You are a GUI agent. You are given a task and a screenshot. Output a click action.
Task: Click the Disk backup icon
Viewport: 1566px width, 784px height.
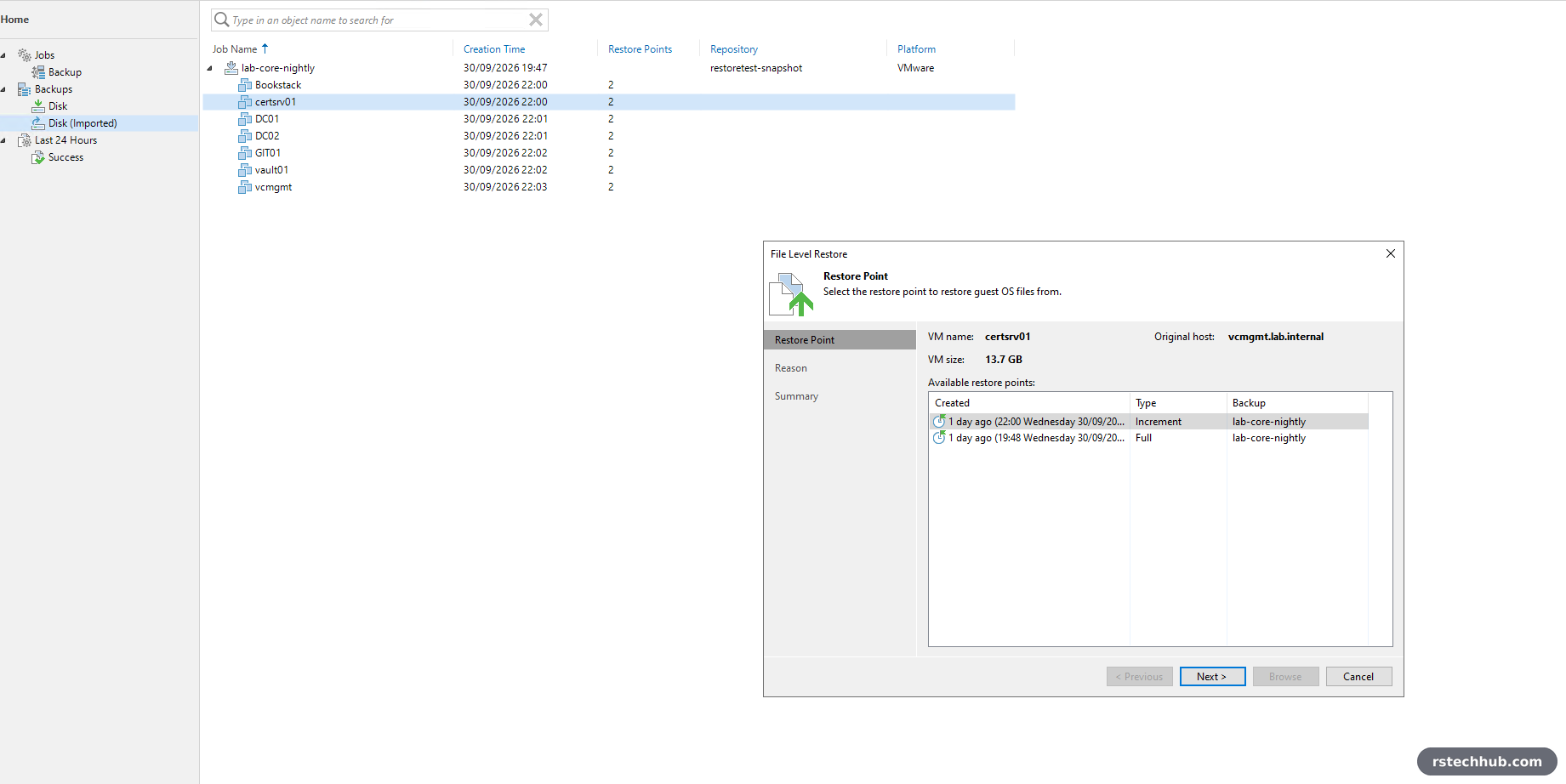38,106
